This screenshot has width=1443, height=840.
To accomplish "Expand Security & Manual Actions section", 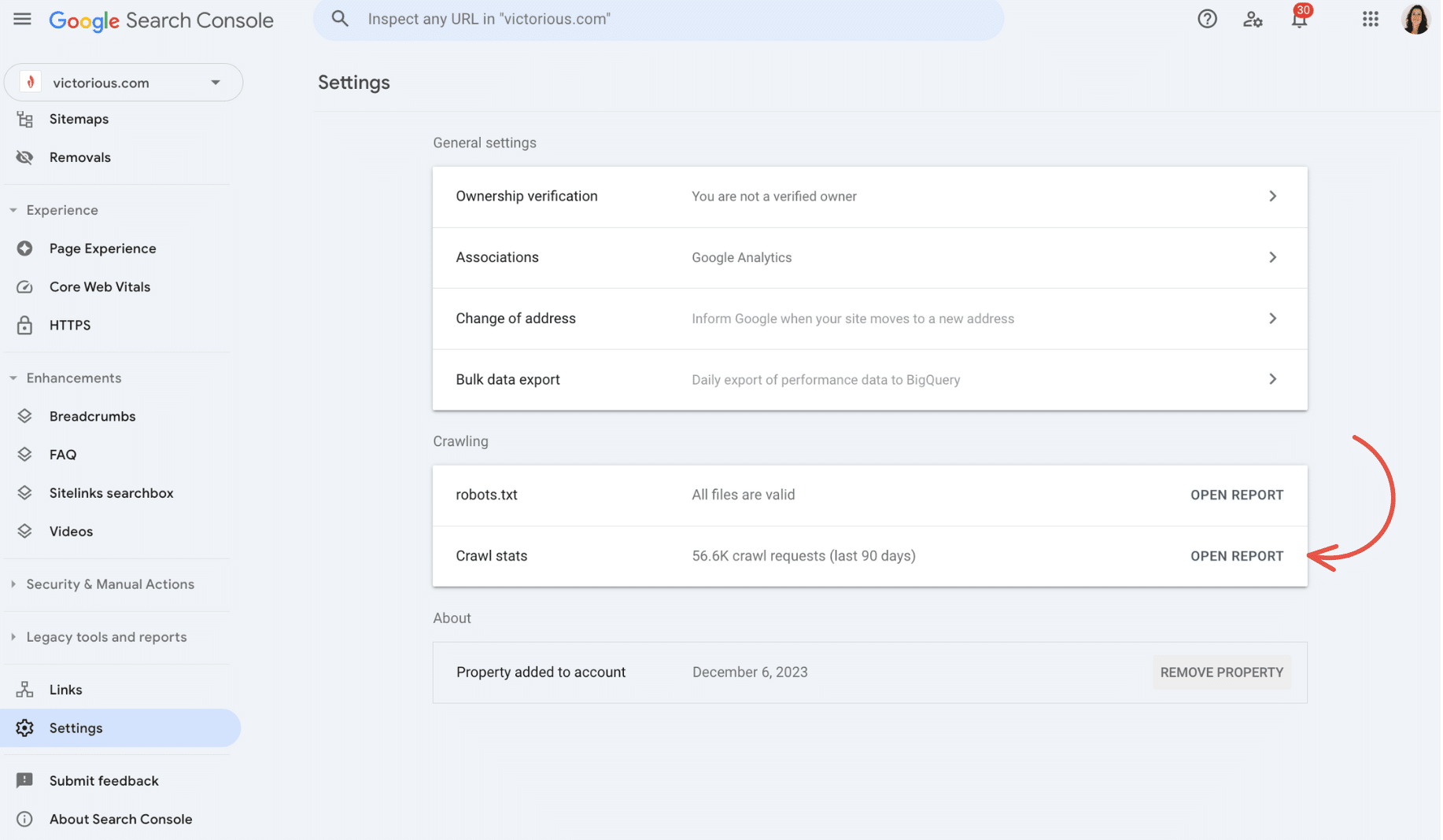I will click(13, 584).
